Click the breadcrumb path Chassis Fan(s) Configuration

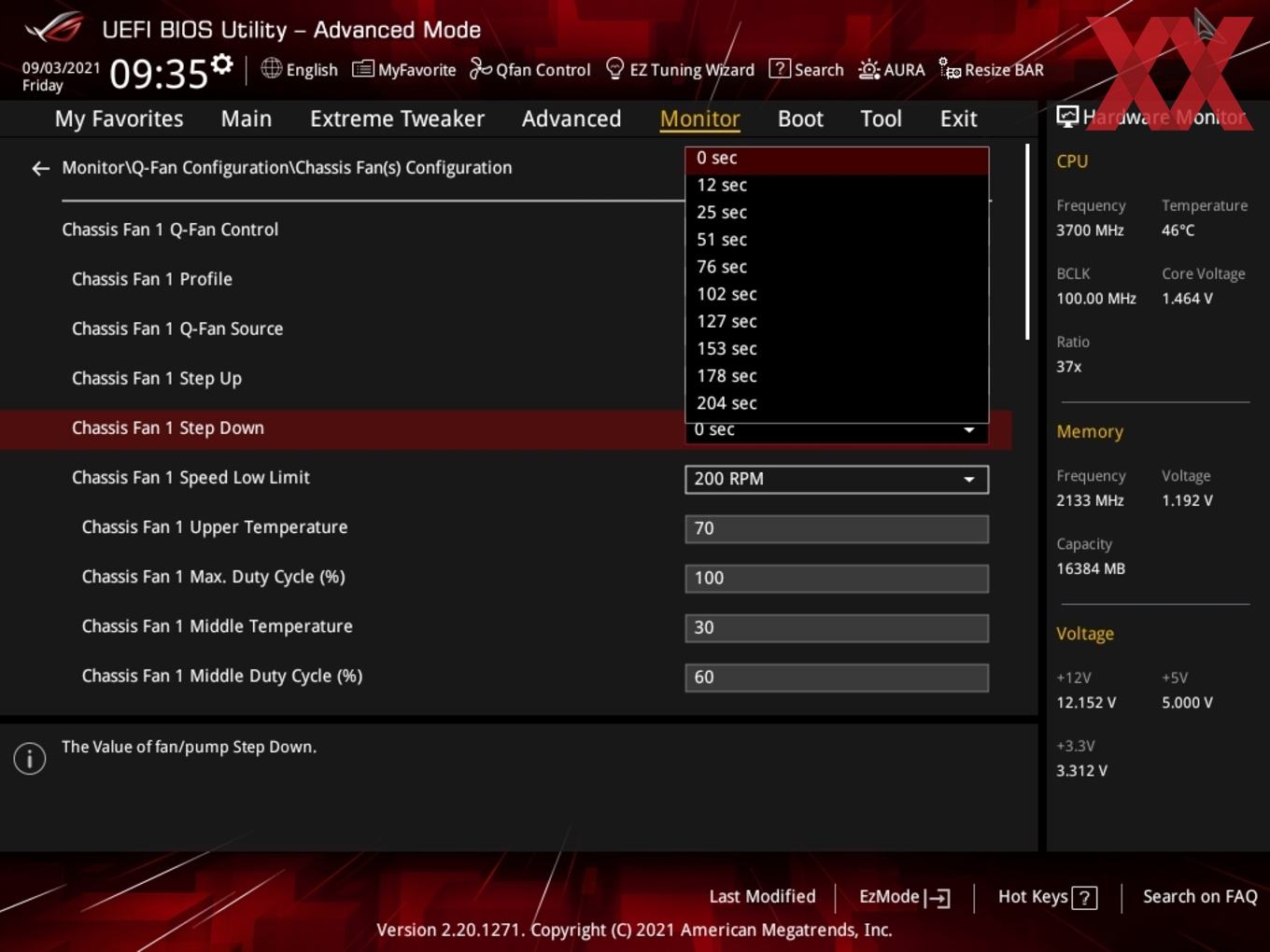(x=402, y=168)
